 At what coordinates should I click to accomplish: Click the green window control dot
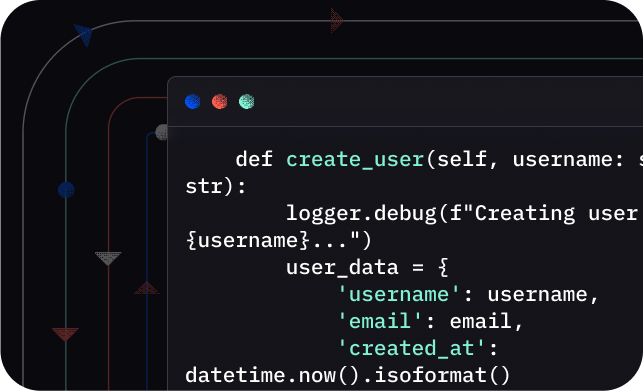(x=246, y=101)
